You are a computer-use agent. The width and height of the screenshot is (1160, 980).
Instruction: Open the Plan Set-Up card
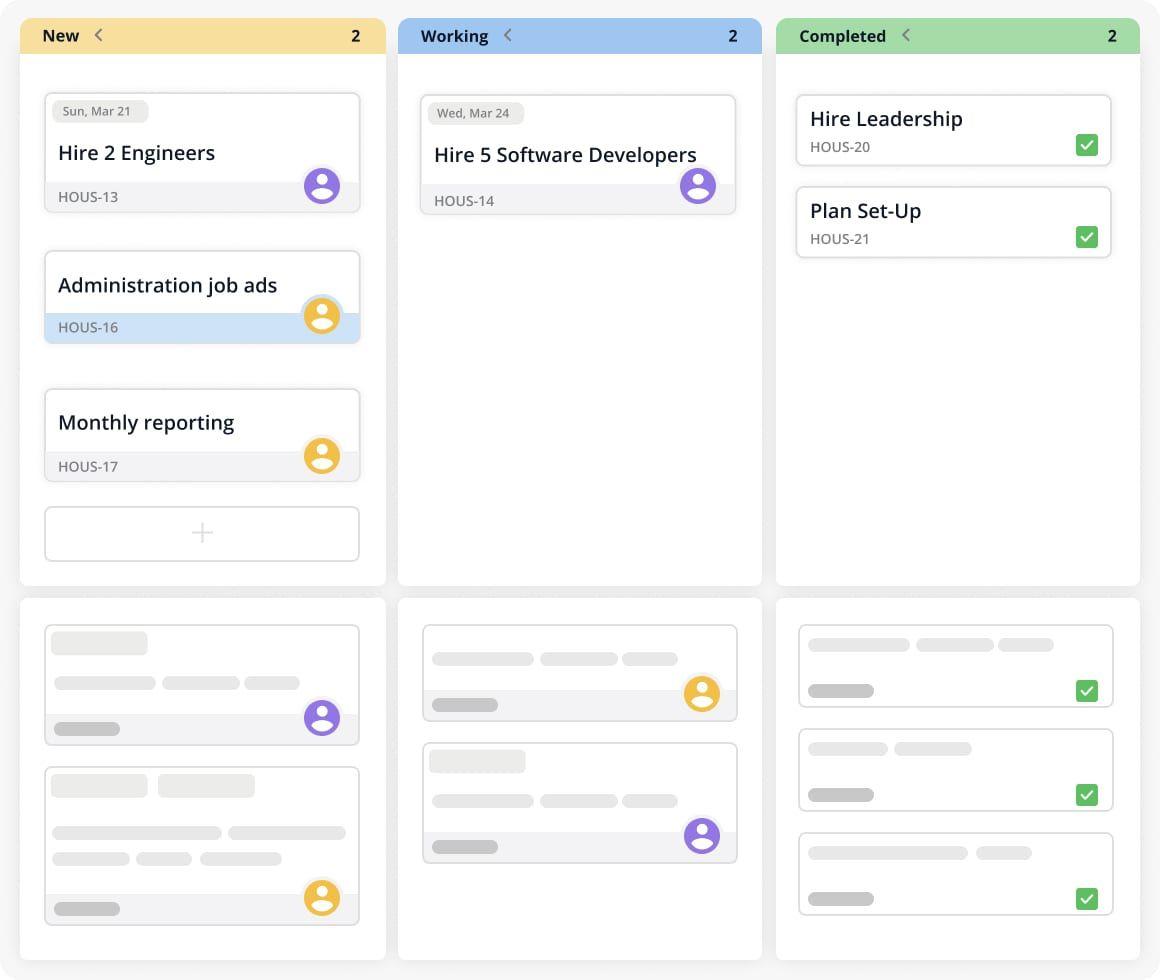954,222
